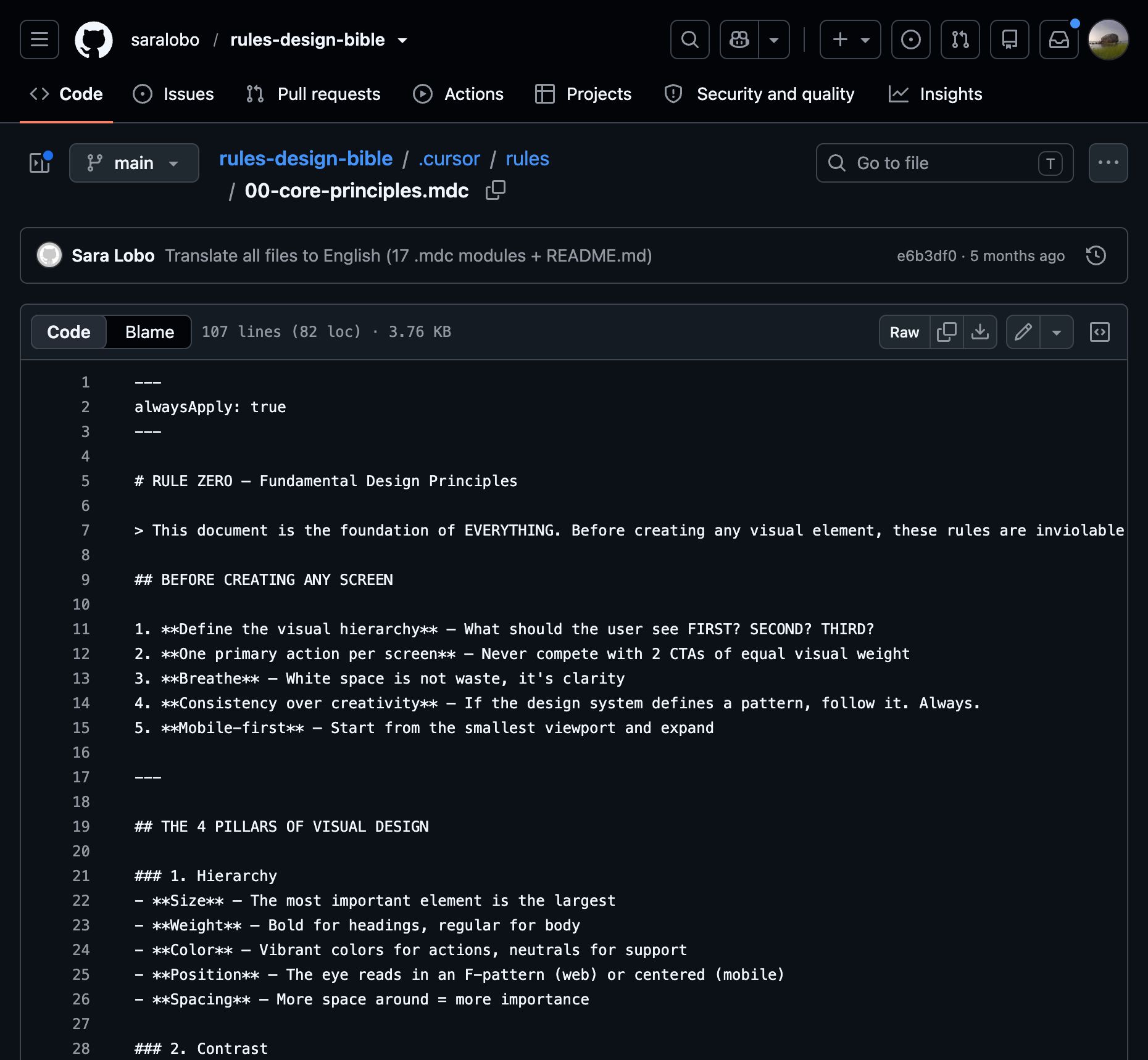Open commit e6b3df0 hash link
Screen dimensions: 1148x1060
point(926,255)
